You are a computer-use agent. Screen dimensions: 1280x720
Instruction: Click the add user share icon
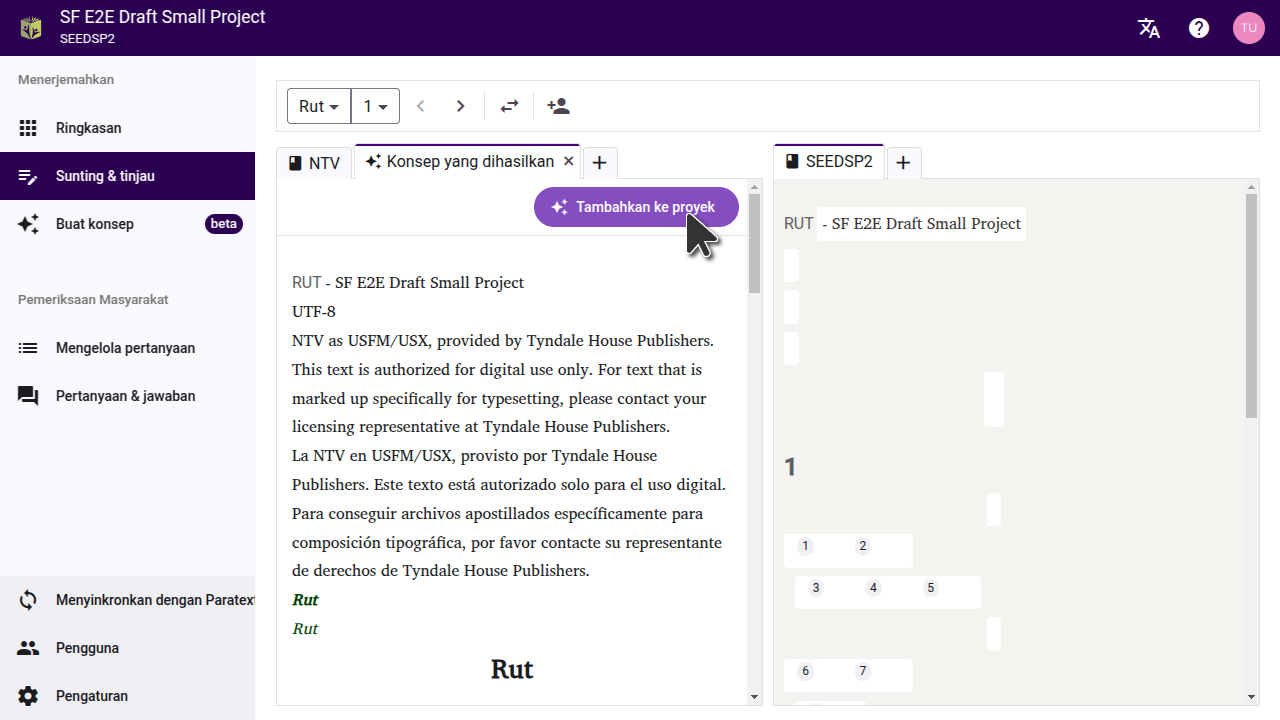558,106
